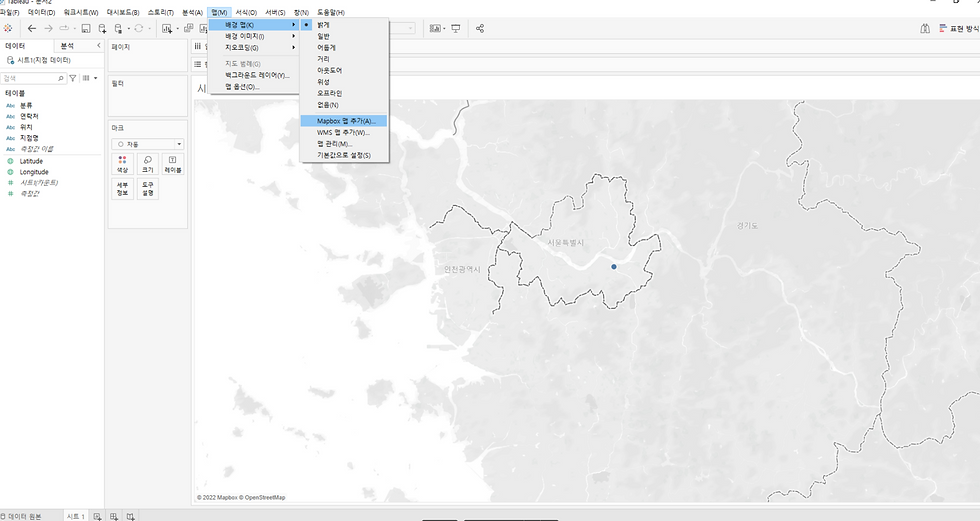Viewport: 980px width, 521px height.
Task: Click the 세부 정보 (Detail) marks button
Action: [122, 189]
